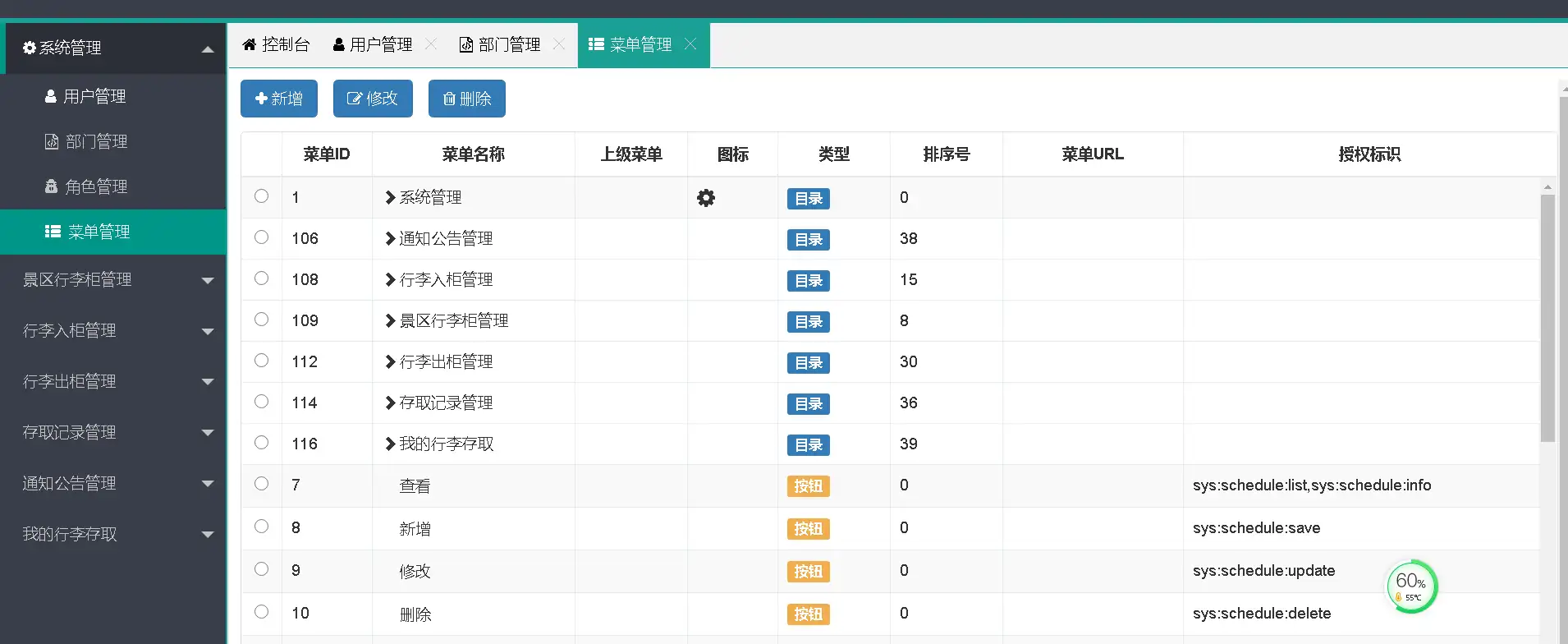The height and width of the screenshot is (644, 1568).
Task: Switch to the 控制台 tab
Action: pos(277,44)
